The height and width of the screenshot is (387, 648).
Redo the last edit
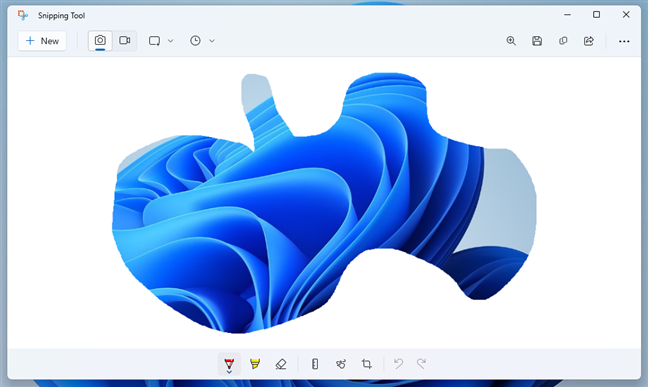coord(422,363)
